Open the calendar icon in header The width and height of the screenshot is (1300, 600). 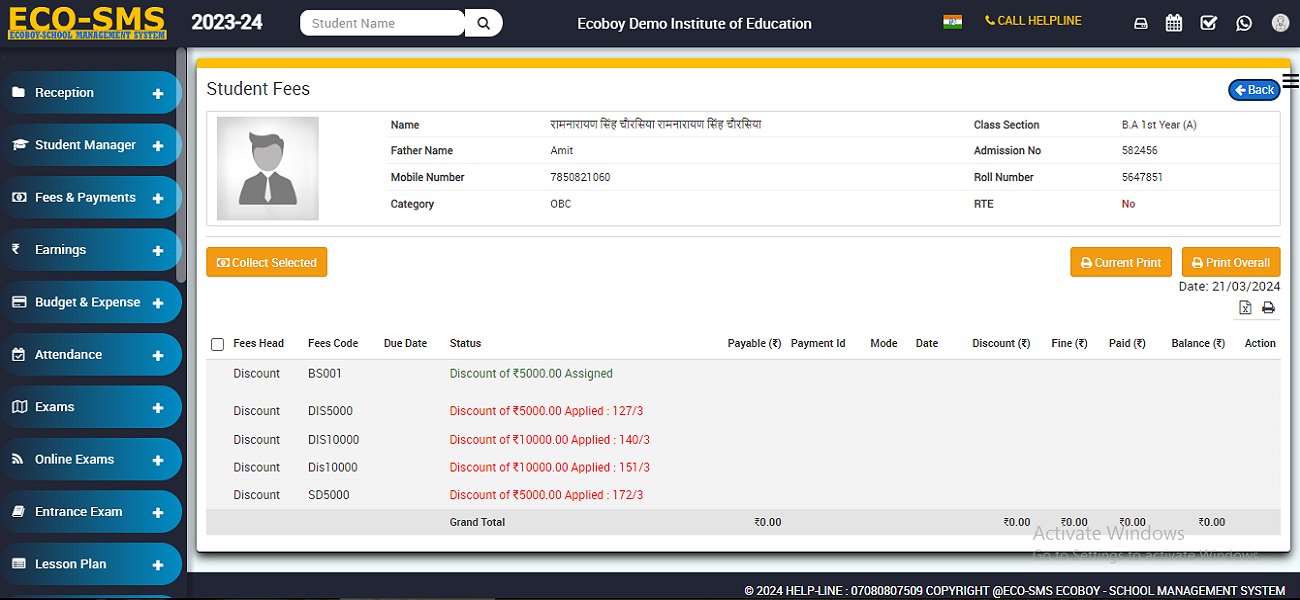1174,23
